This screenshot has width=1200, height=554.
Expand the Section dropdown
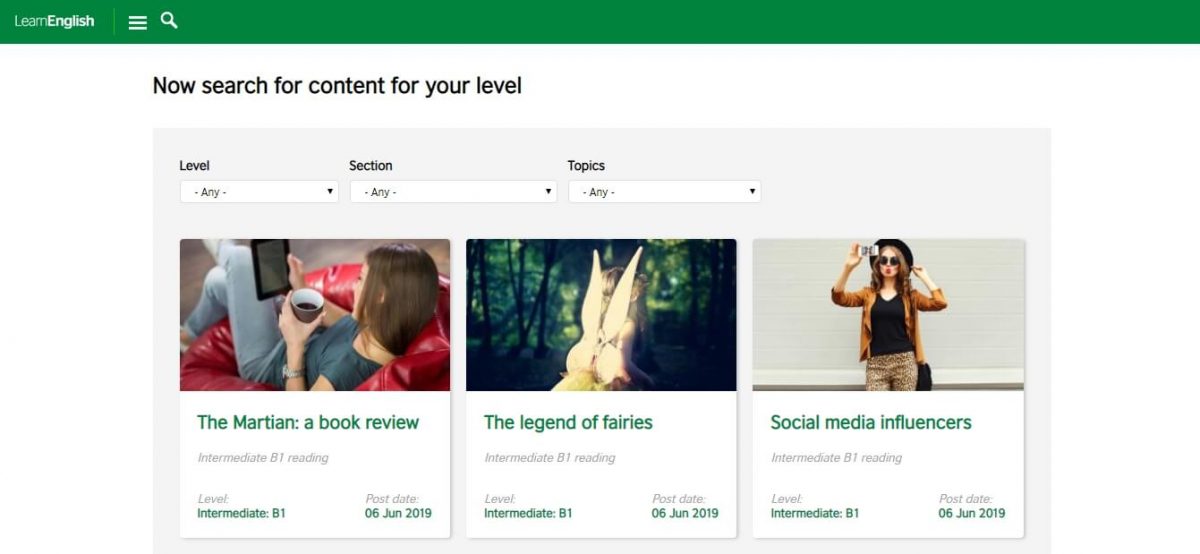[453, 191]
